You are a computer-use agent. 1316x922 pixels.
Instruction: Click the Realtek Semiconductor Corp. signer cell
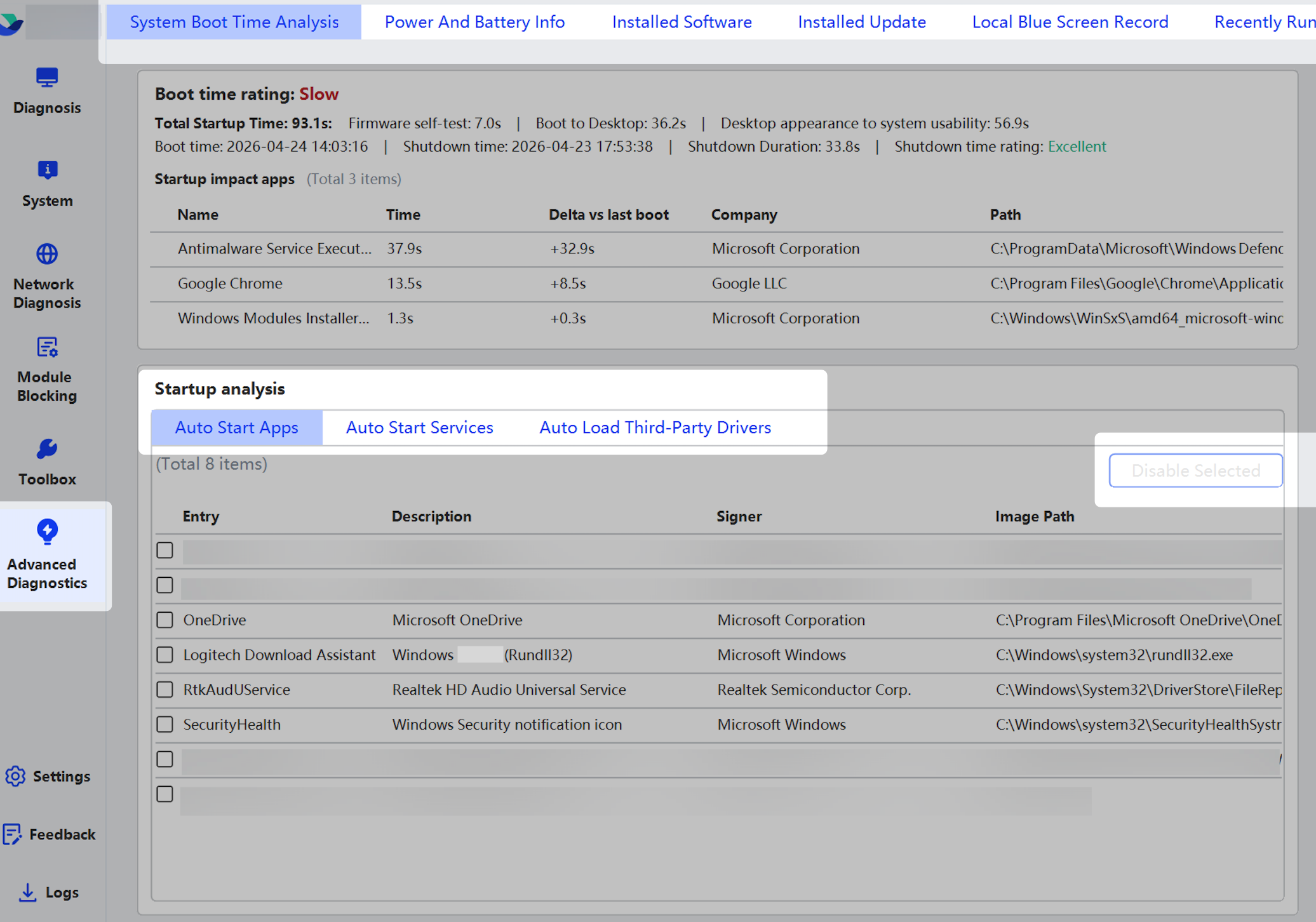[x=814, y=690]
